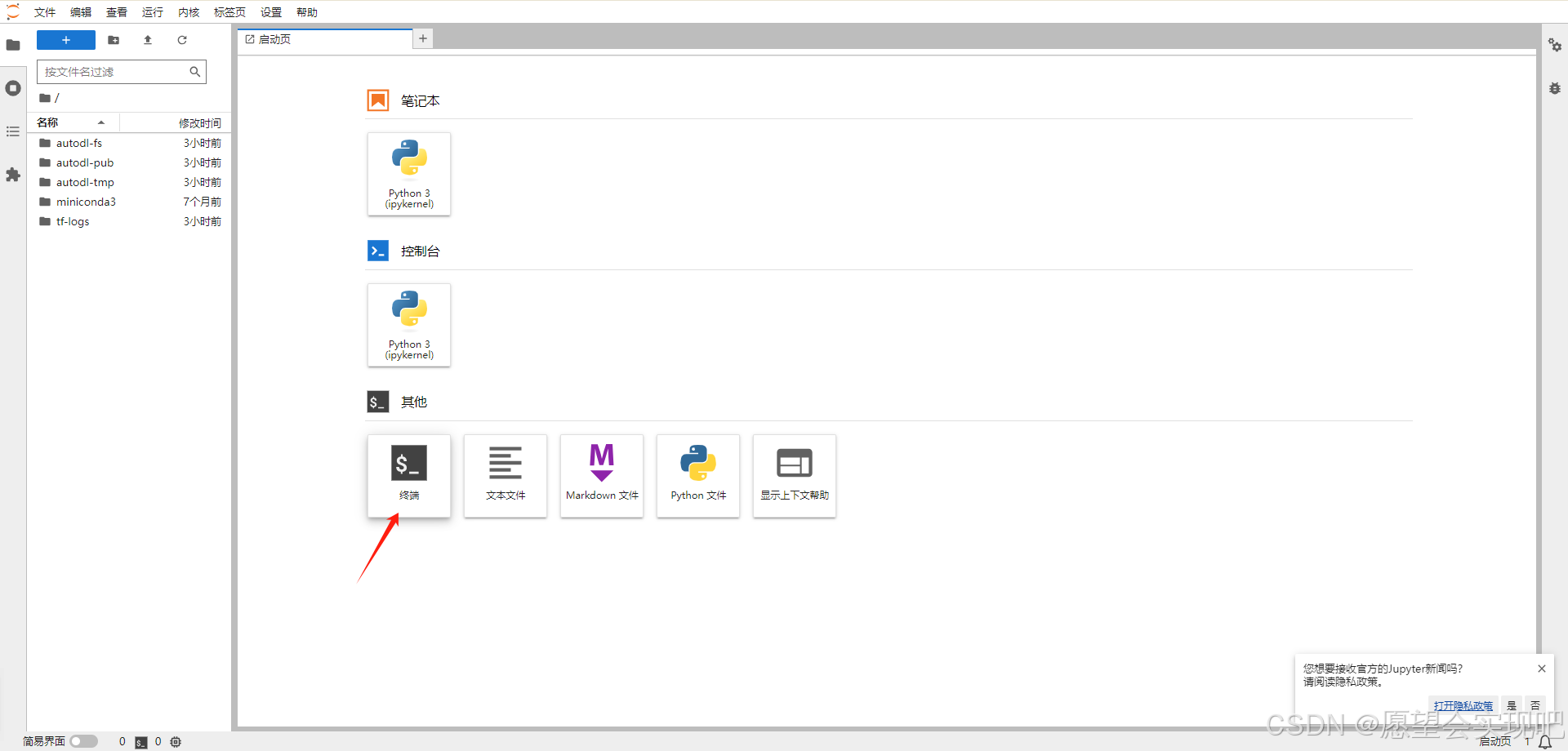Create a new Markdown file

click(x=601, y=475)
